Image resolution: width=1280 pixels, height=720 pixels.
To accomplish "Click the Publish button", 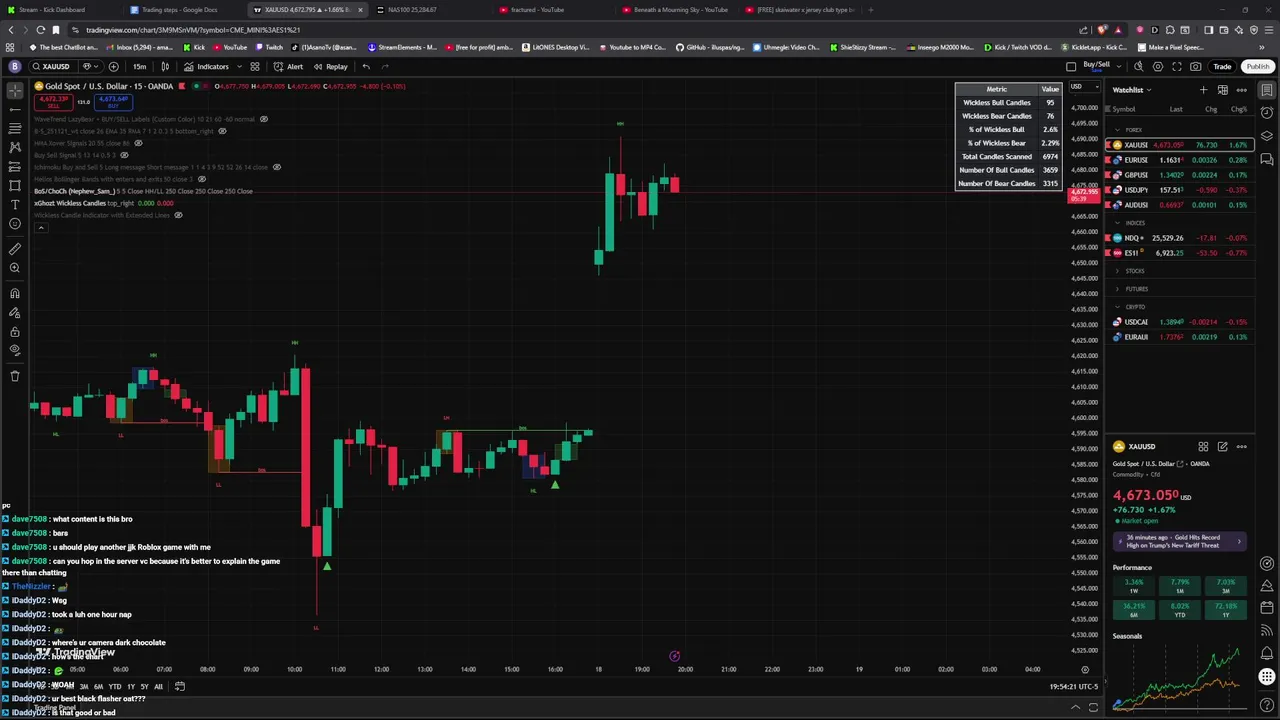I will coord(1257,67).
